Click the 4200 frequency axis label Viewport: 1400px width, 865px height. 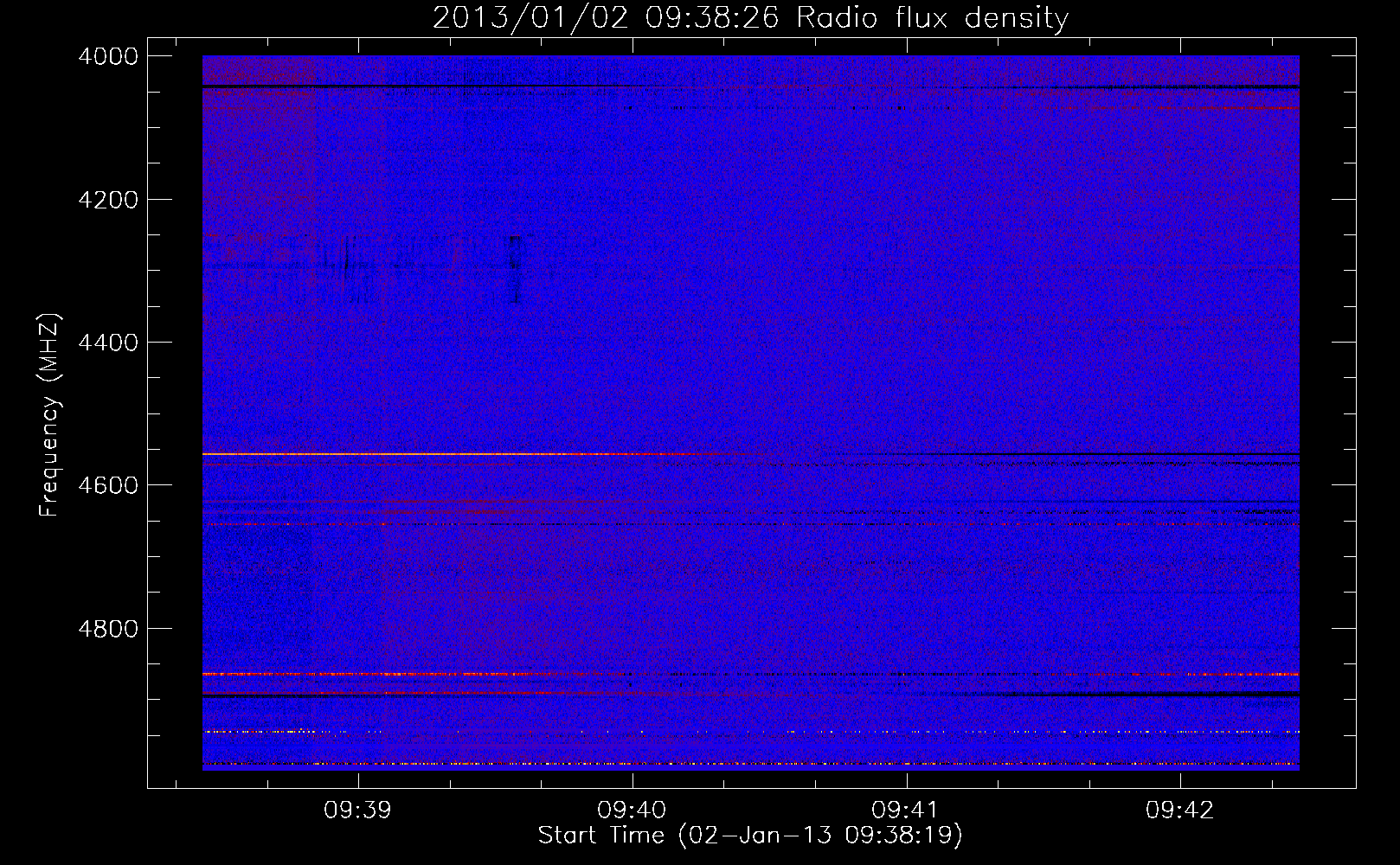[108, 200]
